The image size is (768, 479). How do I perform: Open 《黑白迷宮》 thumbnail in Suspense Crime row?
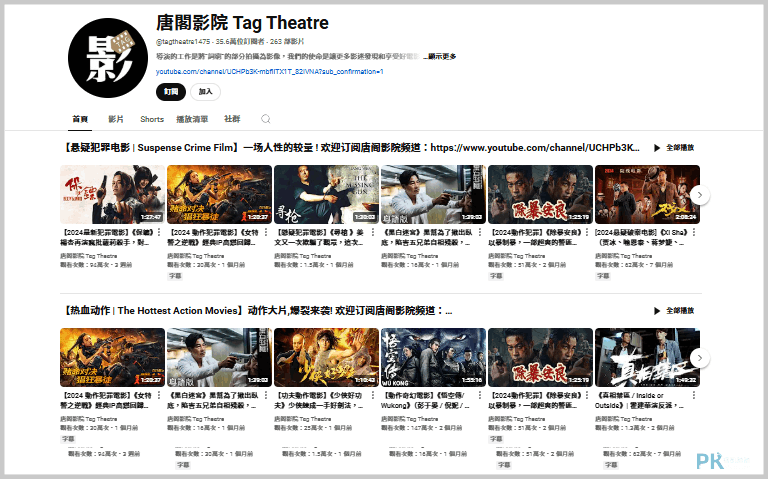pyautogui.click(x=433, y=194)
